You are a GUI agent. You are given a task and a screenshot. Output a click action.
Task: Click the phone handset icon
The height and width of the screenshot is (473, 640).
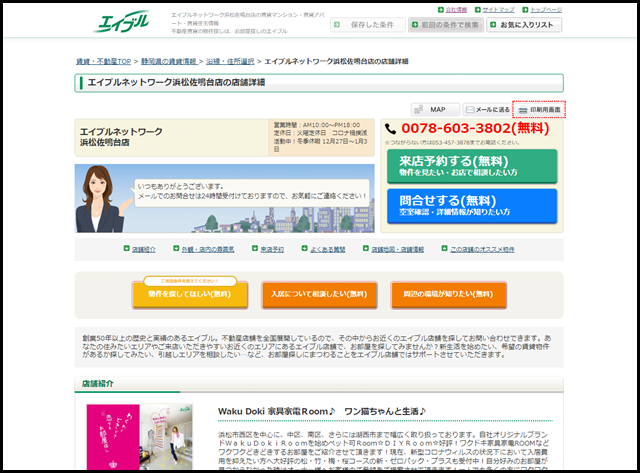pos(391,129)
